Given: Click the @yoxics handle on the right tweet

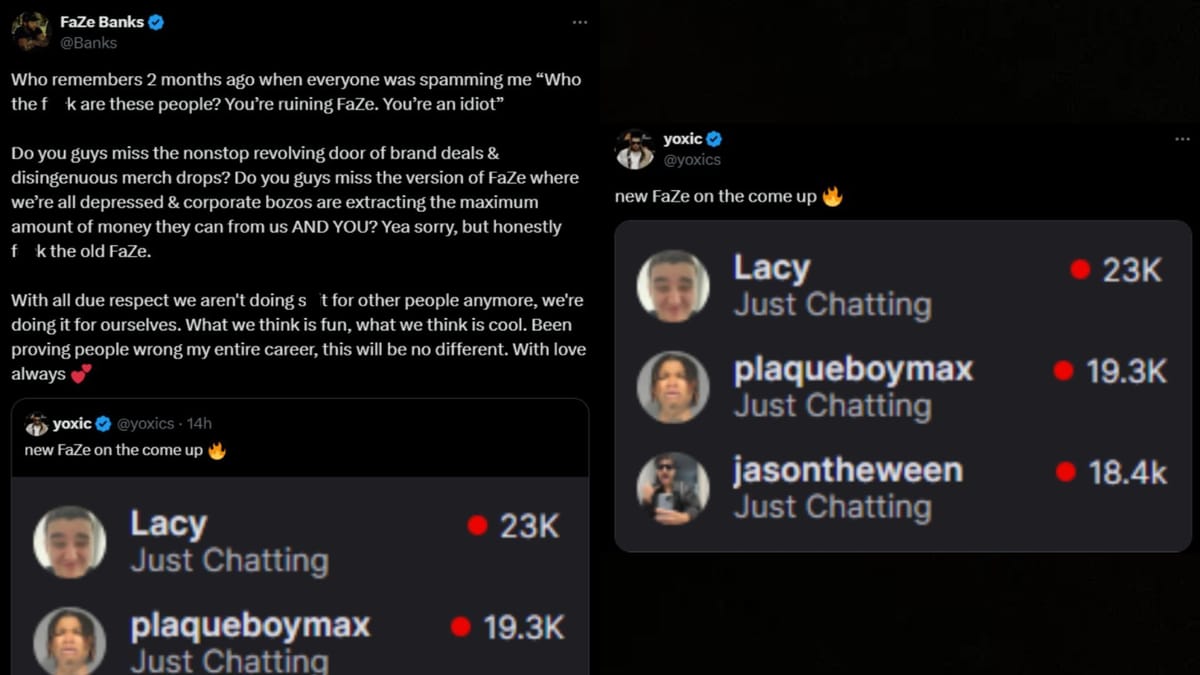Looking at the screenshot, I should 693,159.
